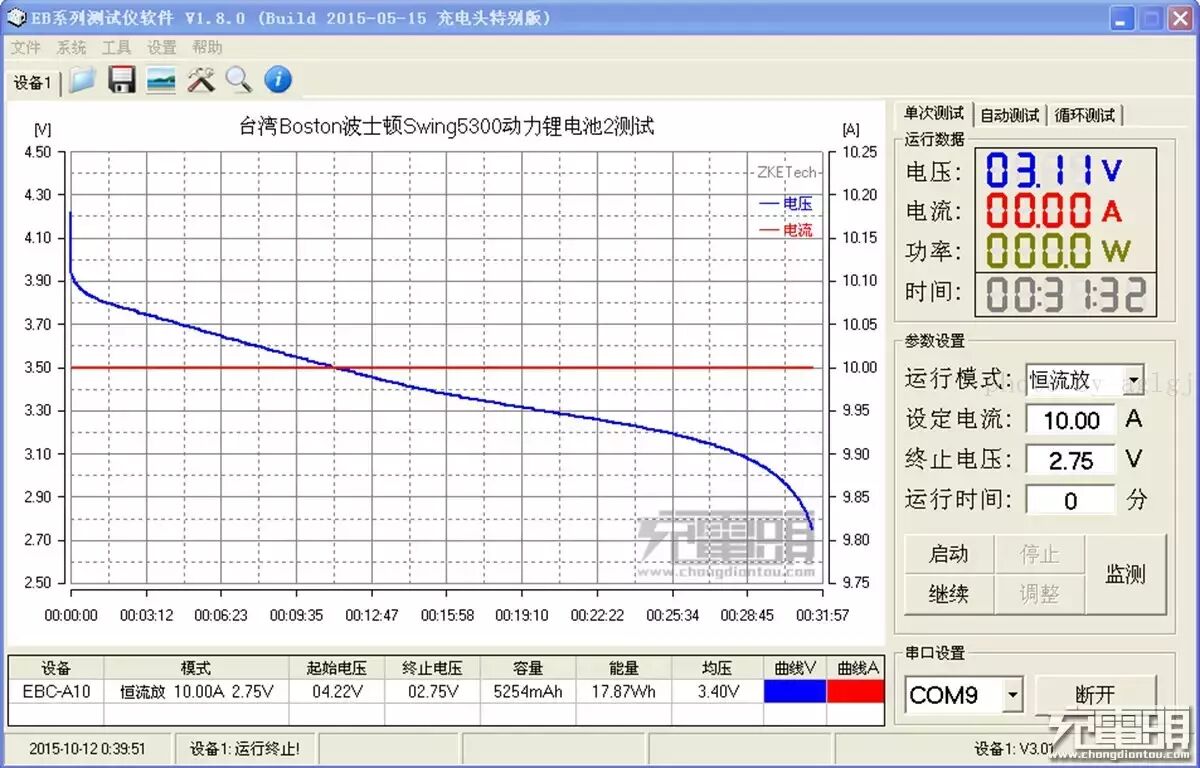1200x768 pixels.
Task: Open the 文件 menu
Action: coord(25,47)
